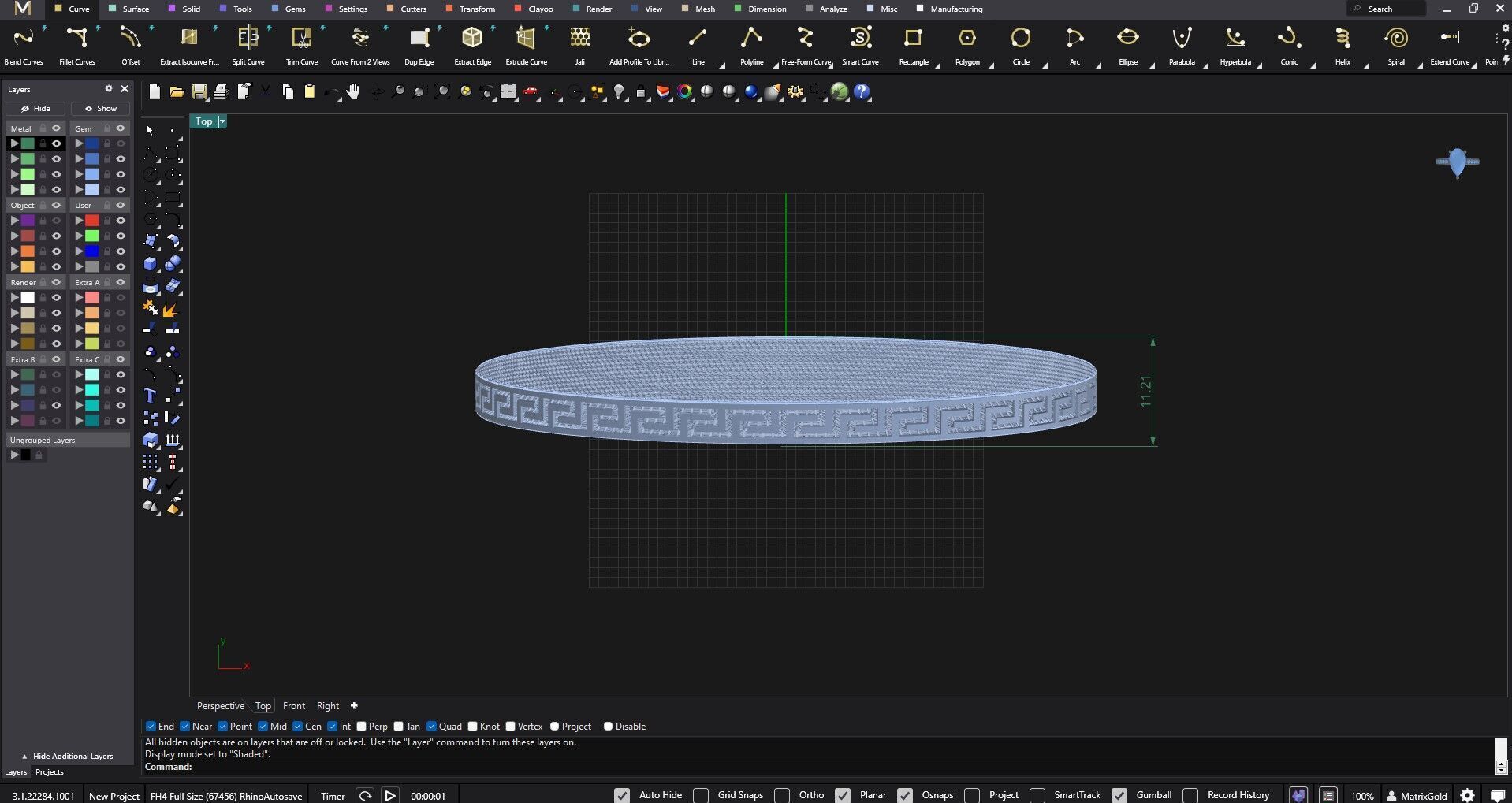
Task: Expand the first Metal layer row arrow
Action: [13, 143]
